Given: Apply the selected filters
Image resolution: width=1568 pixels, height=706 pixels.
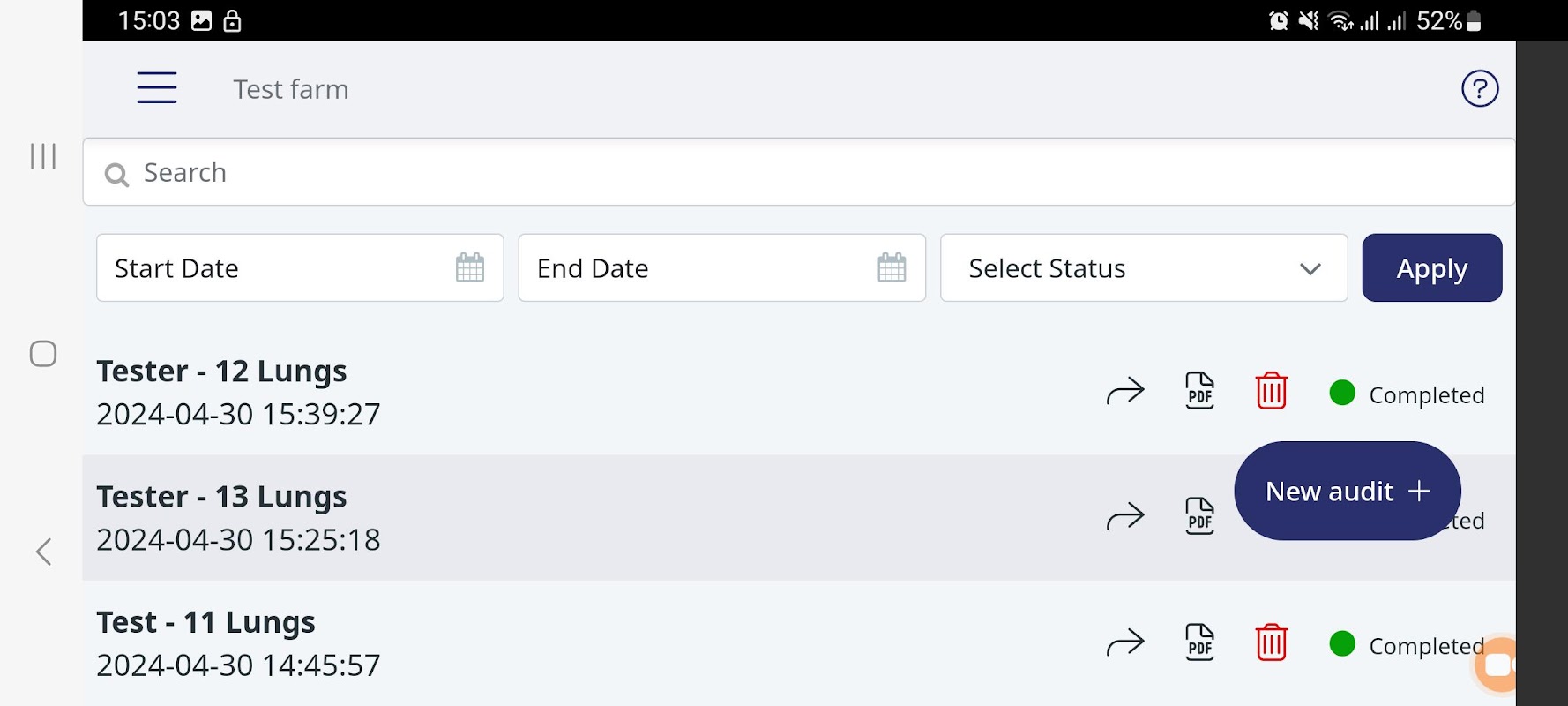Looking at the screenshot, I should (1431, 267).
